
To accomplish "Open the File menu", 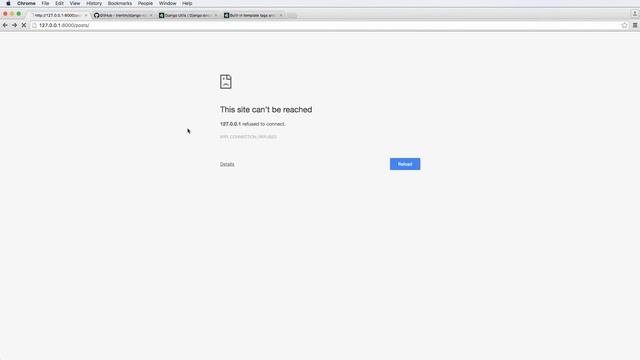I will click(x=45, y=3).
